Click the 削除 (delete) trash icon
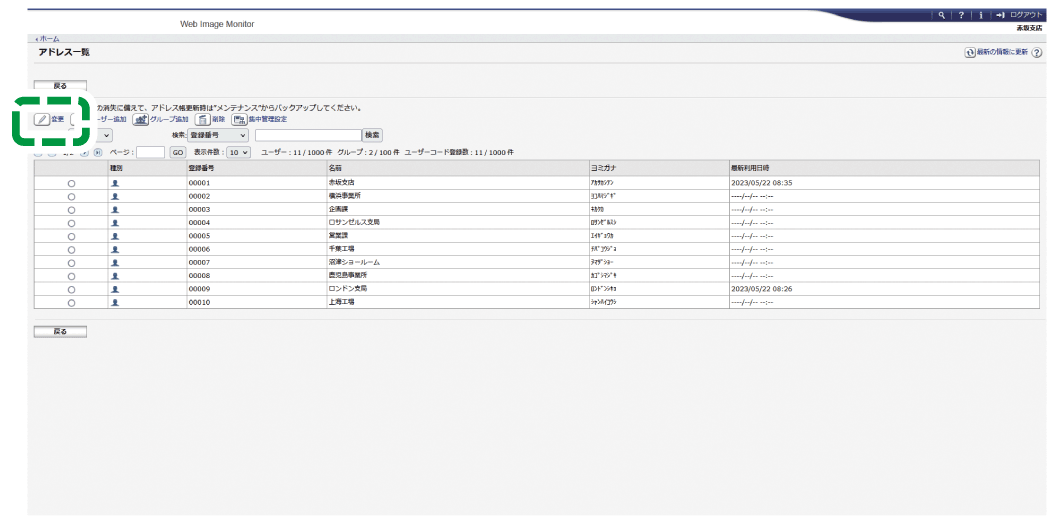 pos(202,119)
